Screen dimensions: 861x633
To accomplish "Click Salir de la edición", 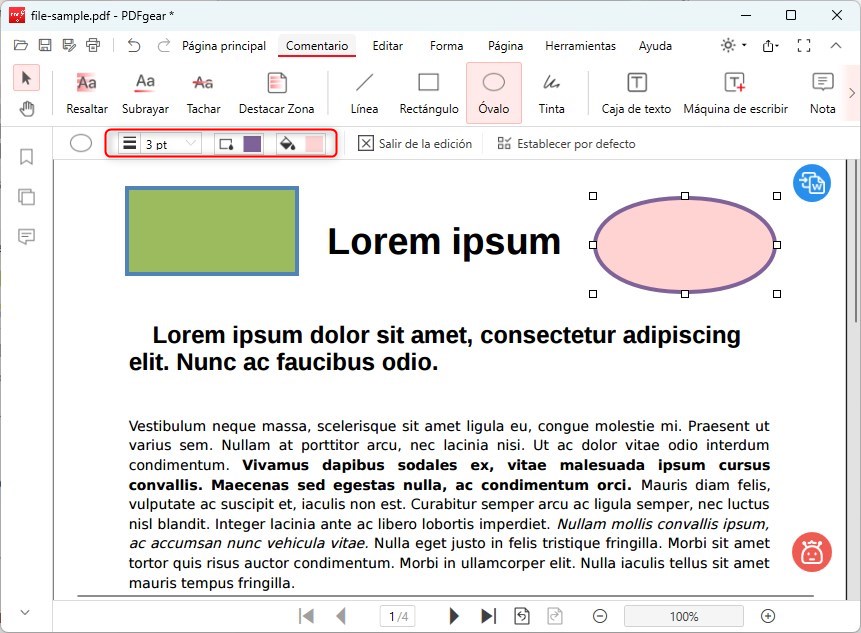I will coord(415,143).
